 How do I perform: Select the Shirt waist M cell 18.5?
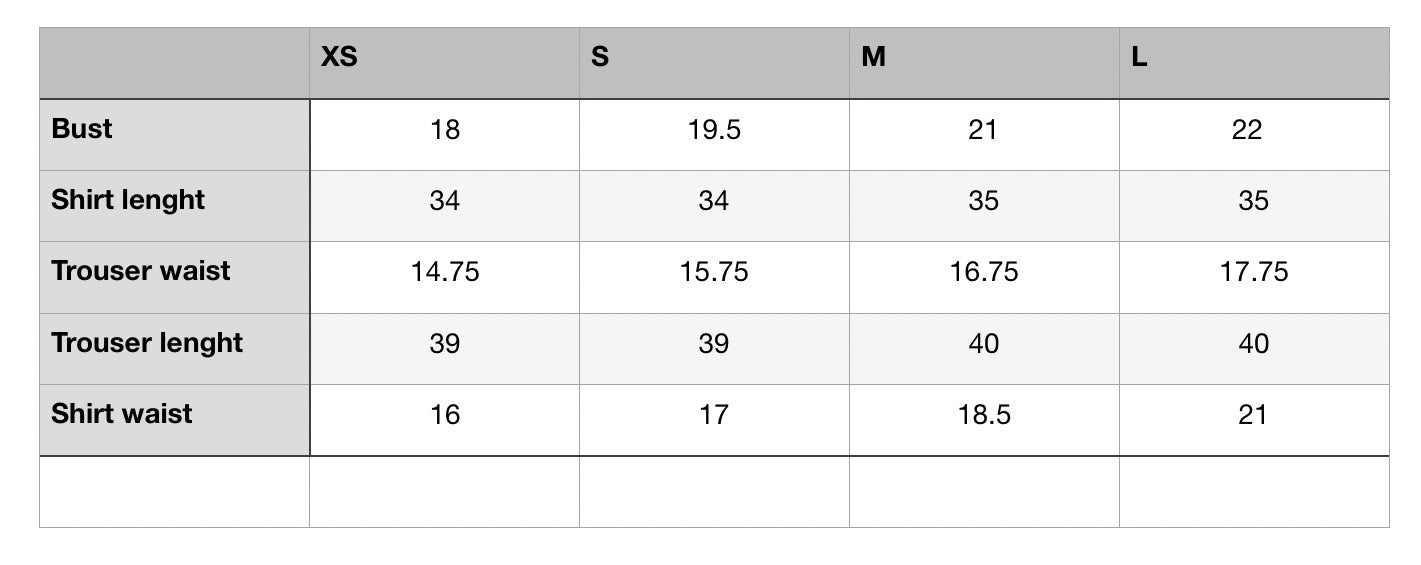pyautogui.click(x=984, y=419)
